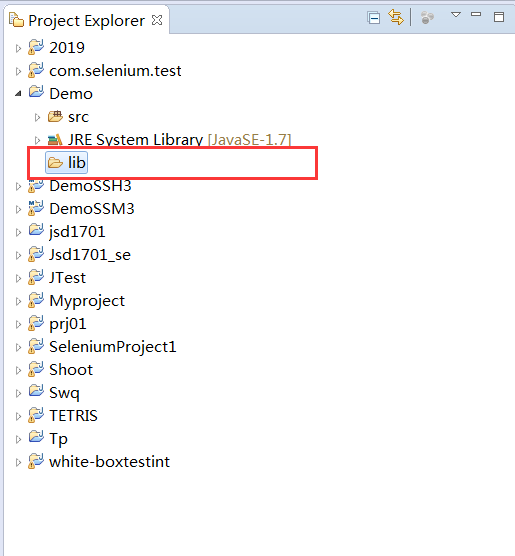Select the prj01 label
Viewport: 515px width, 556px height.
pos(68,324)
